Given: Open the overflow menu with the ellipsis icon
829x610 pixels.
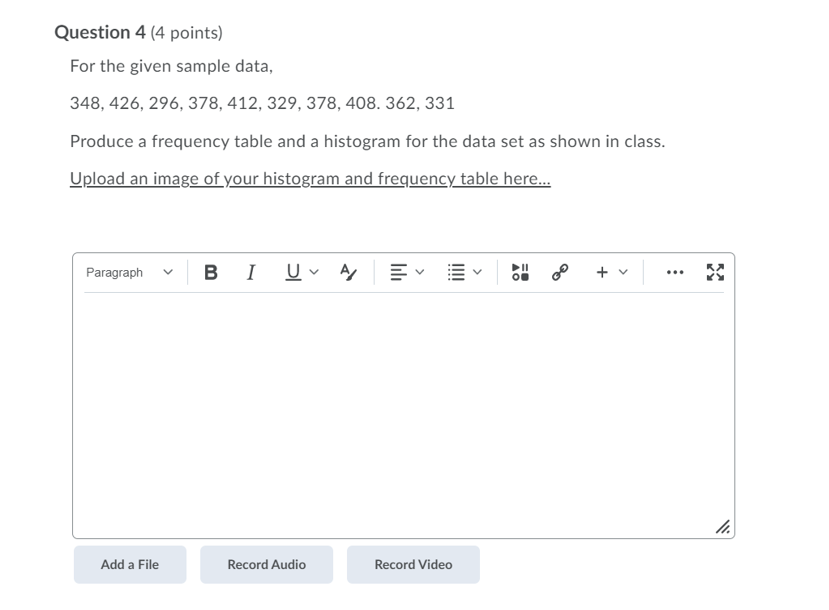Looking at the screenshot, I should pyautogui.click(x=675, y=271).
